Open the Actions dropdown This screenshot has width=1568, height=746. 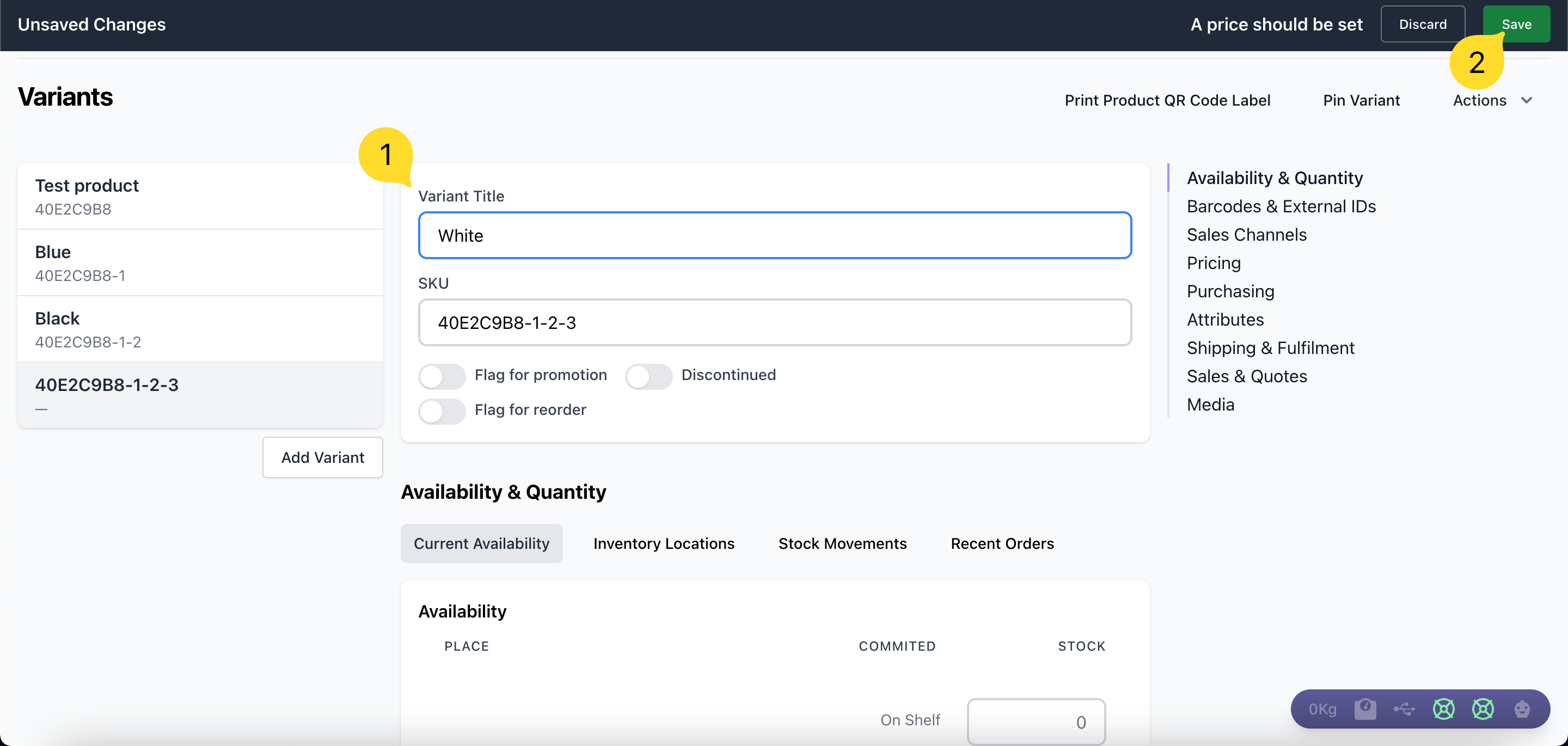point(1479,101)
